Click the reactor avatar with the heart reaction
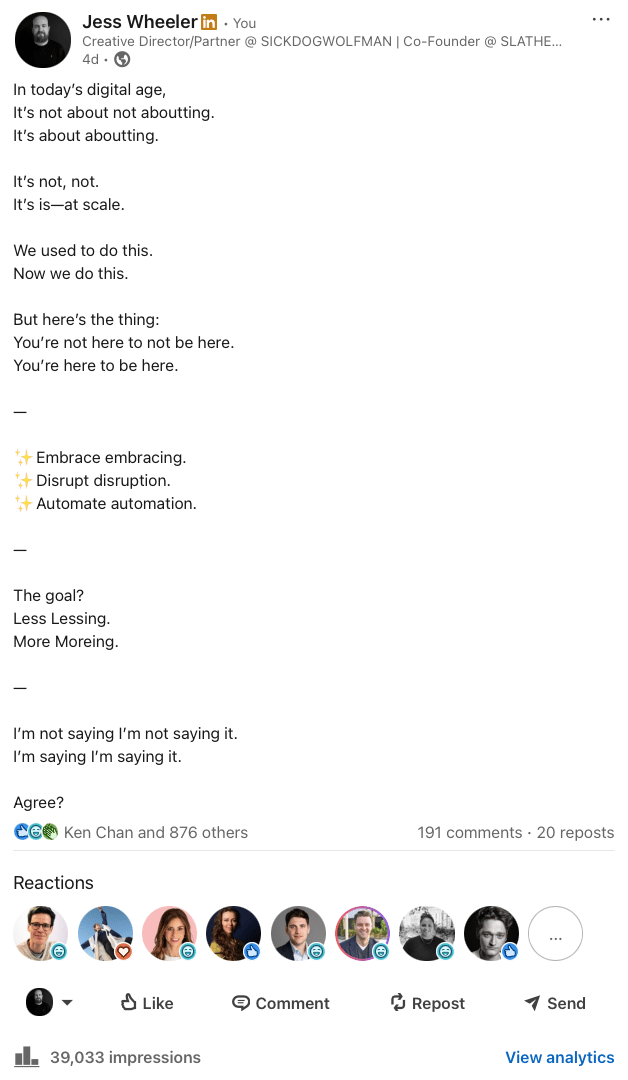The height and width of the screenshot is (1080, 628). (105, 933)
